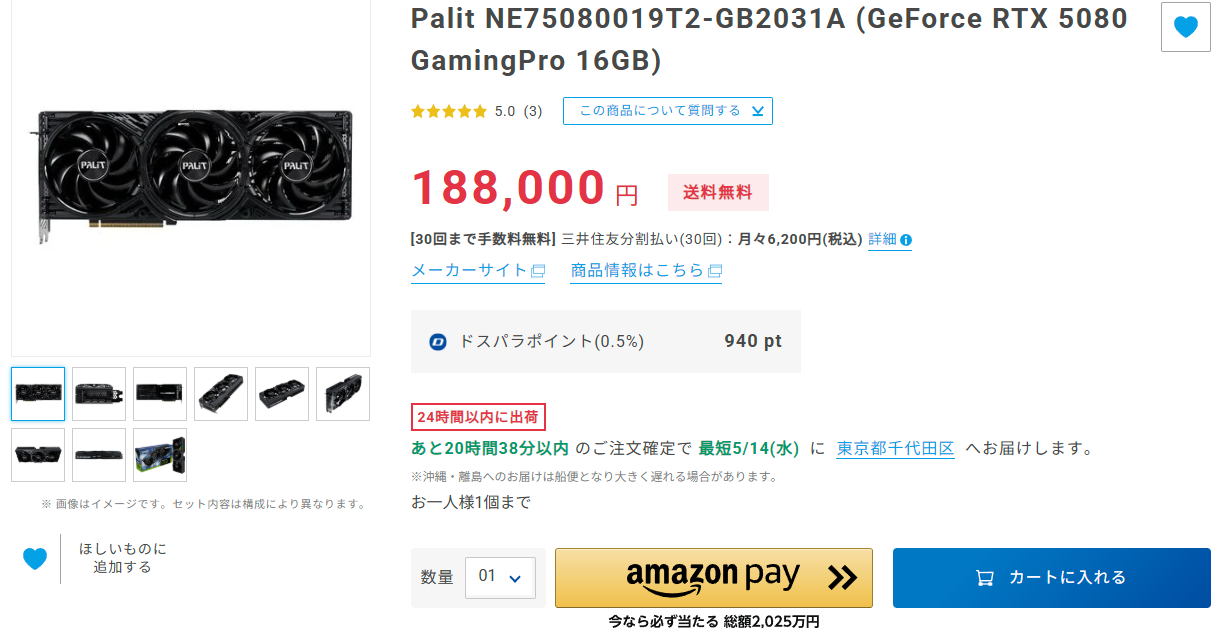The width and height of the screenshot is (1228, 643).
Task: Click the heart icon beside ほしいものに追加する
Action: click(35, 559)
